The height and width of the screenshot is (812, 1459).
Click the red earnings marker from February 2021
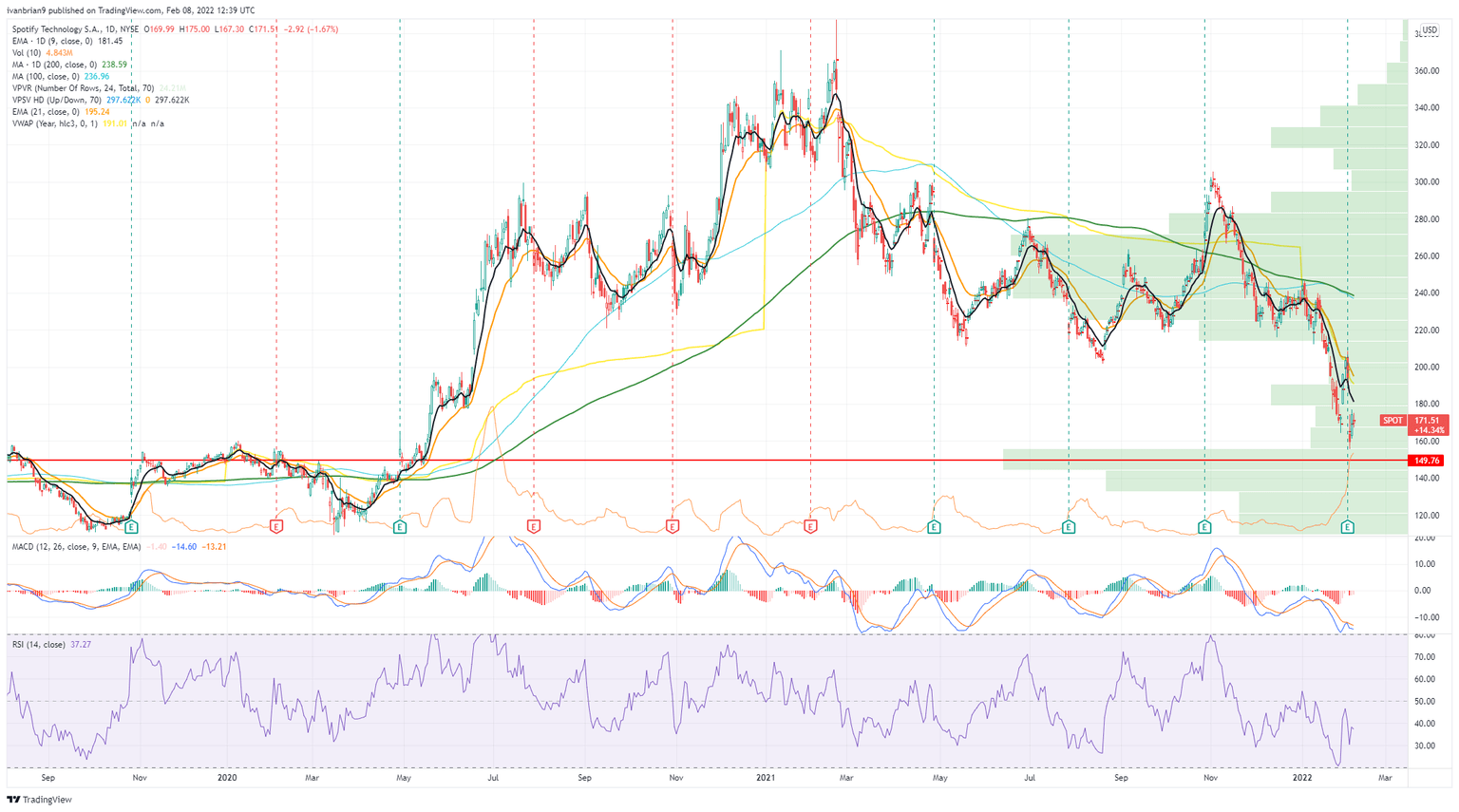pos(810,526)
